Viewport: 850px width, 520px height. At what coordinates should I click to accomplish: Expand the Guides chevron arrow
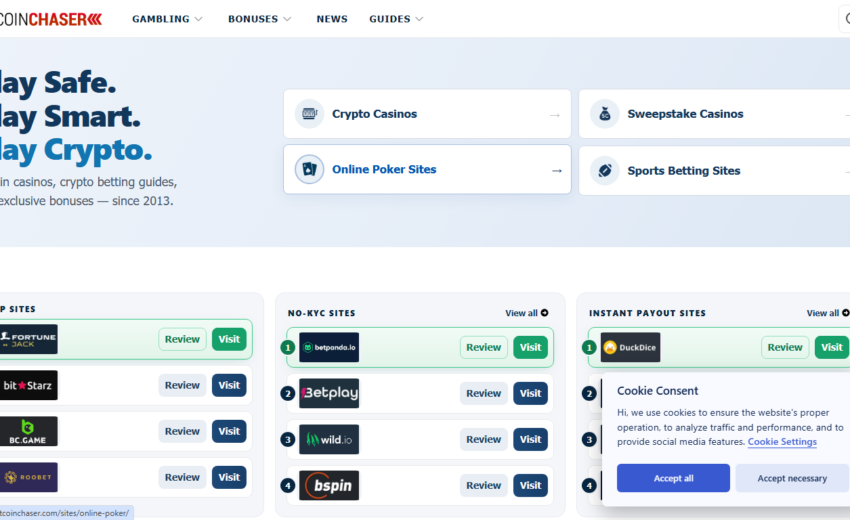pos(419,19)
